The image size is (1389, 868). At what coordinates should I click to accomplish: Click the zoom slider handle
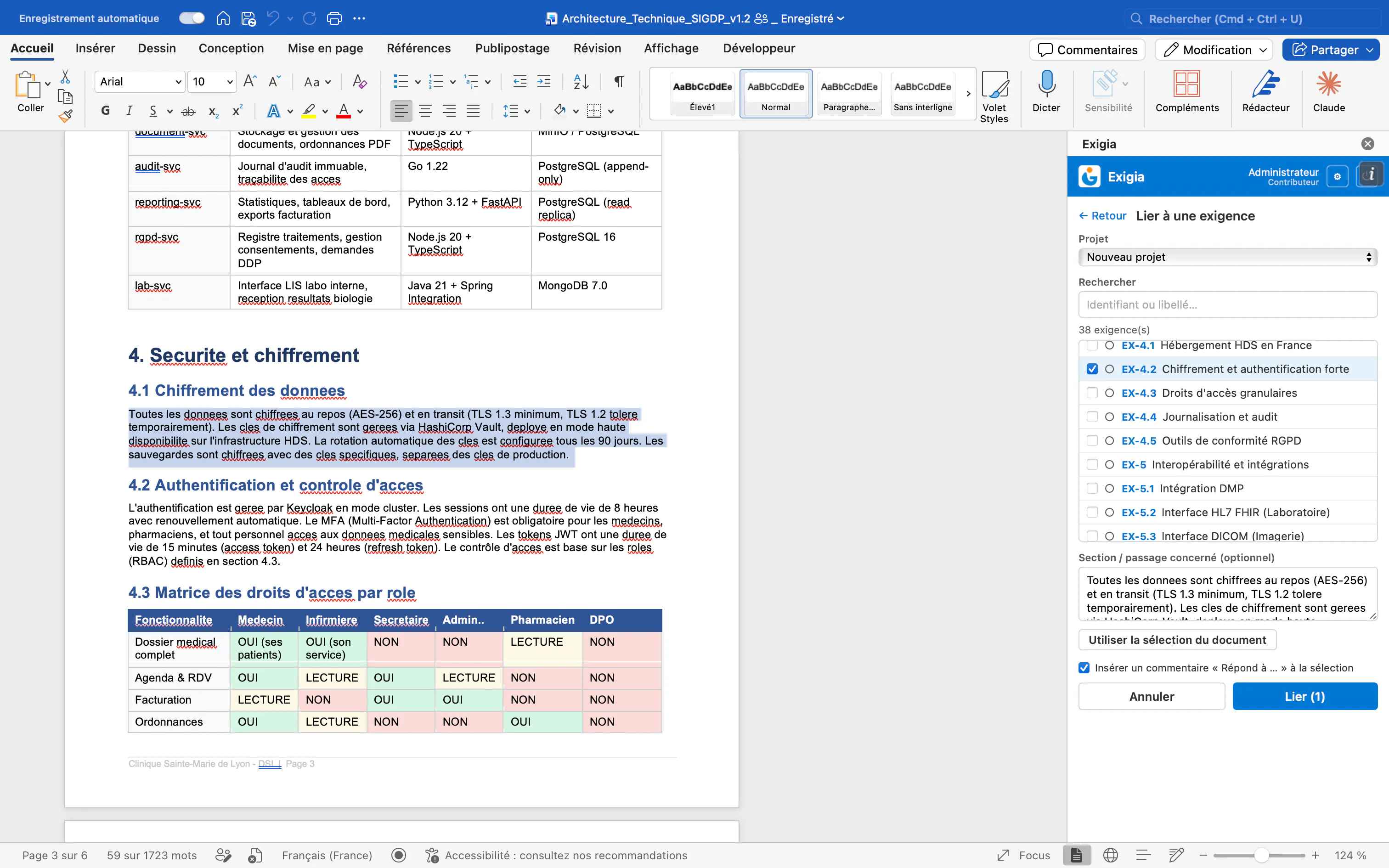coord(1260,855)
